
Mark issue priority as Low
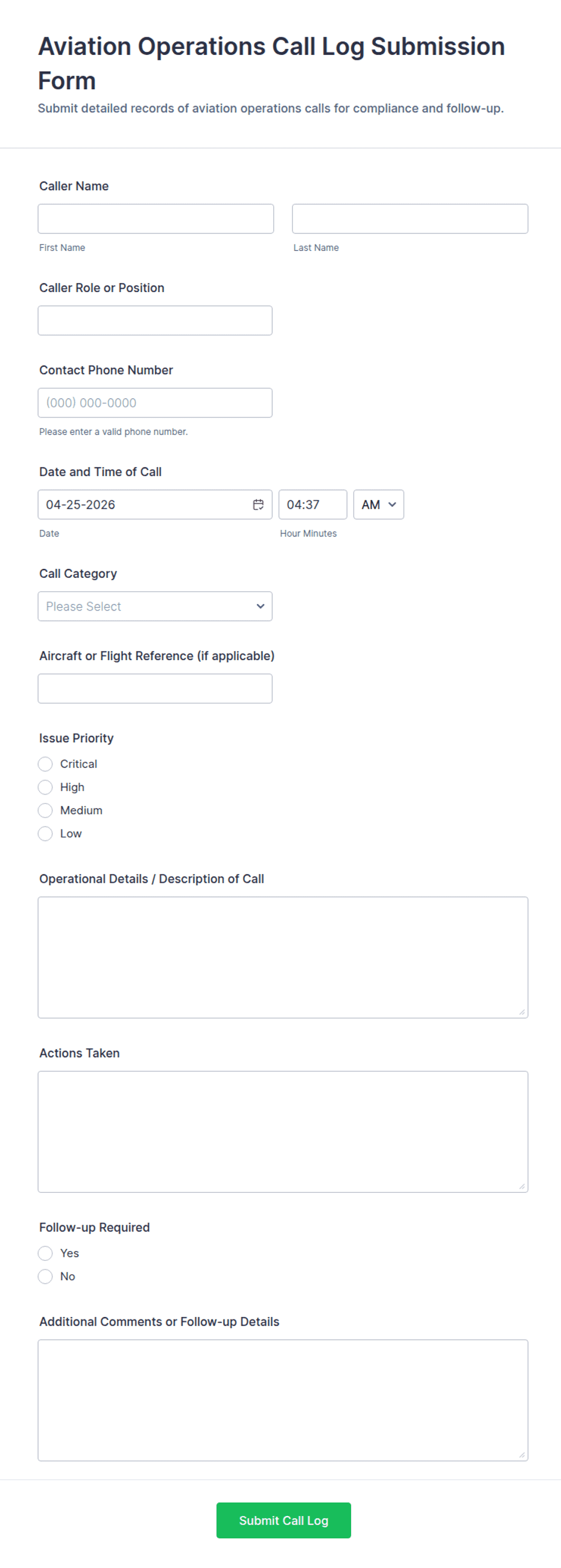coord(46,833)
